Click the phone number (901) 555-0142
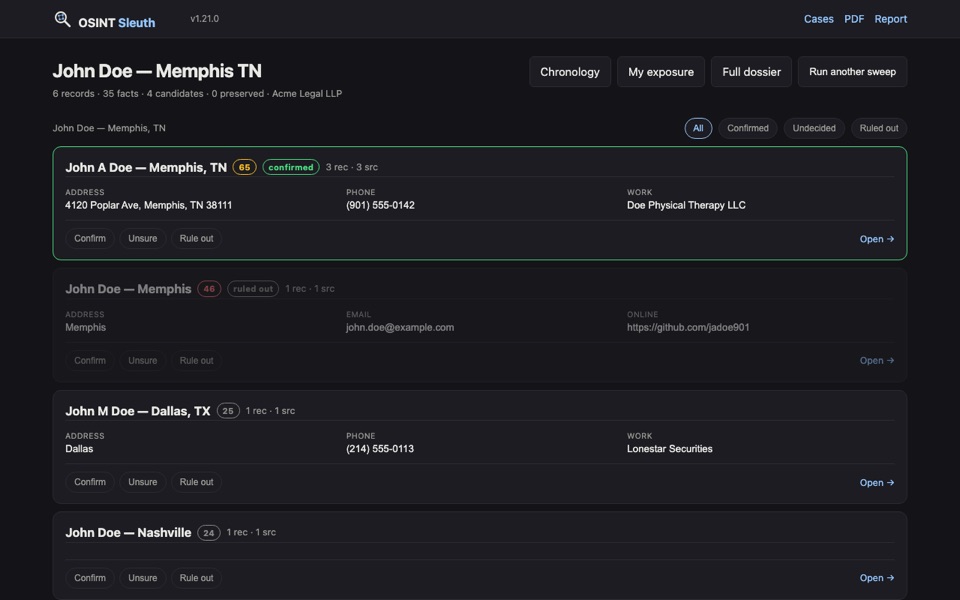960x600 pixels. point(380,205)
